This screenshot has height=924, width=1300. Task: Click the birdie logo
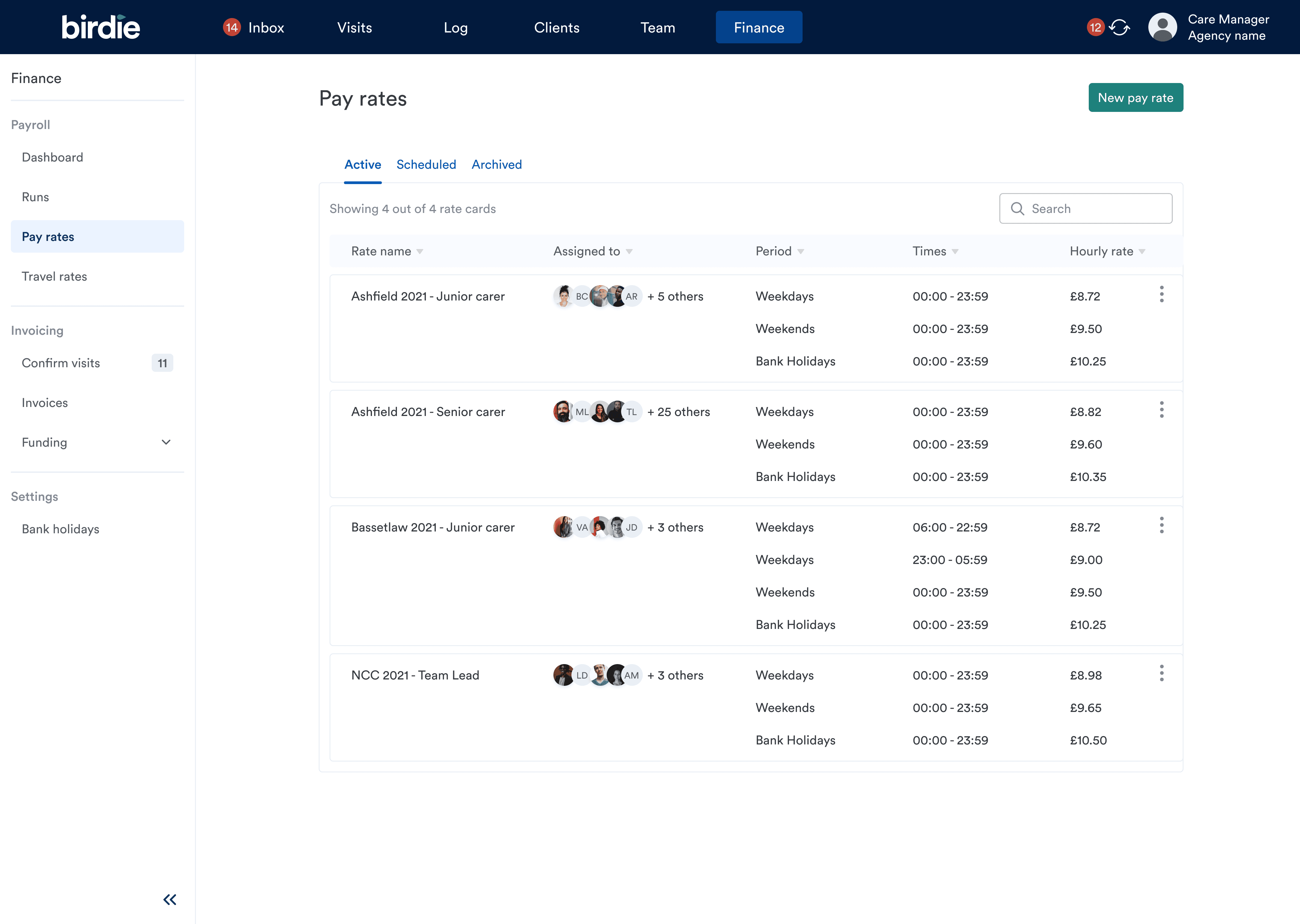101,27
